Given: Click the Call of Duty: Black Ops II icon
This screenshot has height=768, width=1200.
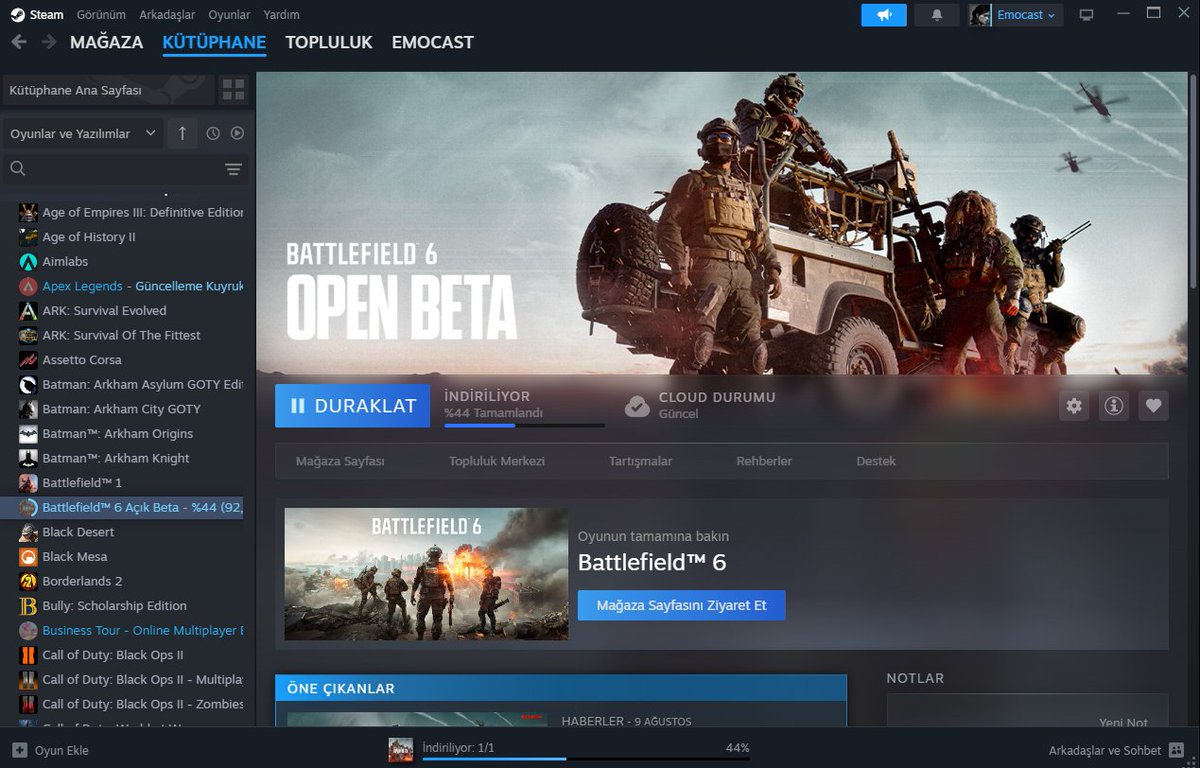Looking at the screenshot, I should point(28,655).
